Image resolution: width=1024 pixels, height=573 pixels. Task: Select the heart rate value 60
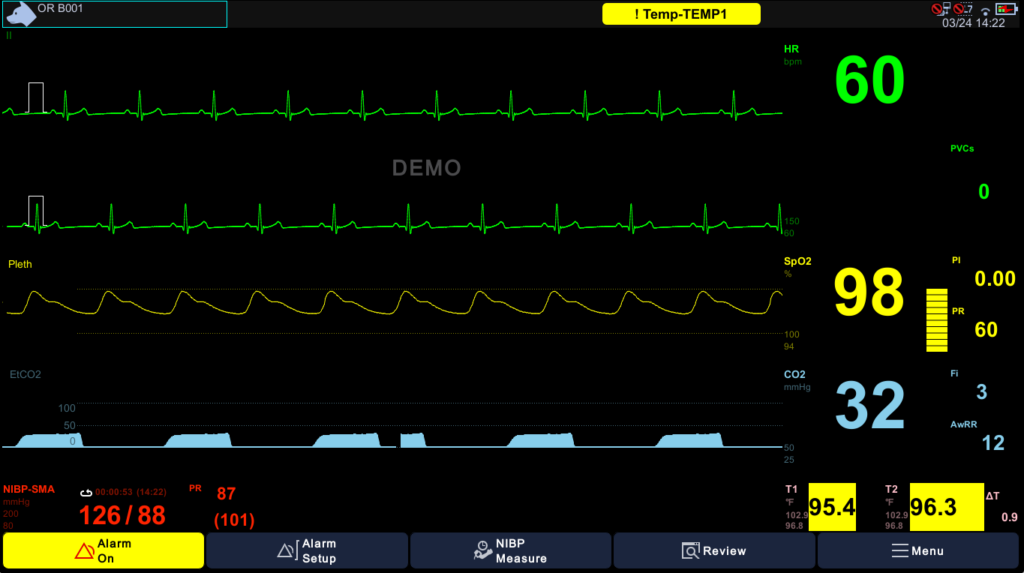tap(869, 80)
